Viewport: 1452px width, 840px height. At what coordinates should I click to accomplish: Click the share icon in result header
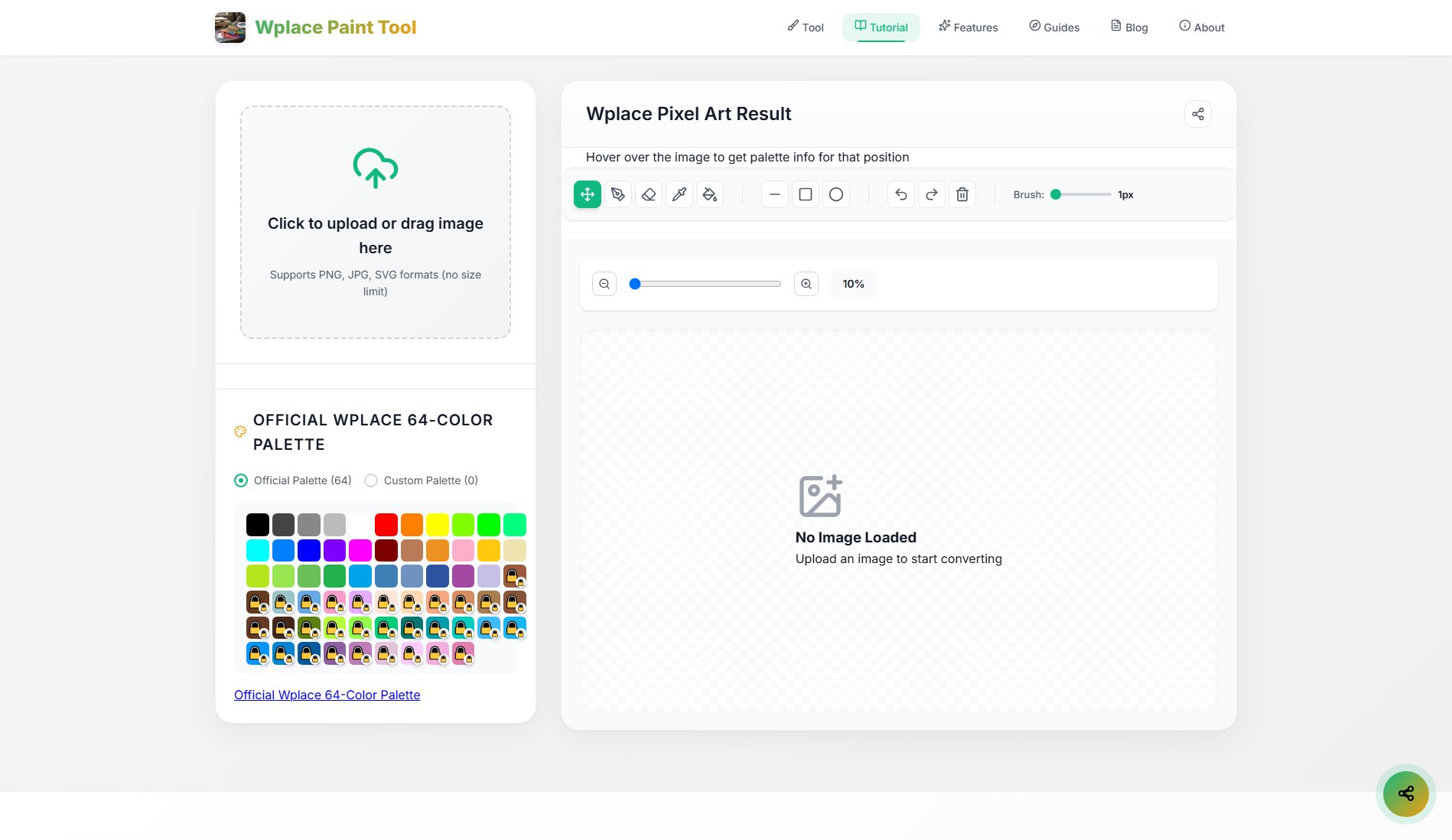(x=1198, y=114)
